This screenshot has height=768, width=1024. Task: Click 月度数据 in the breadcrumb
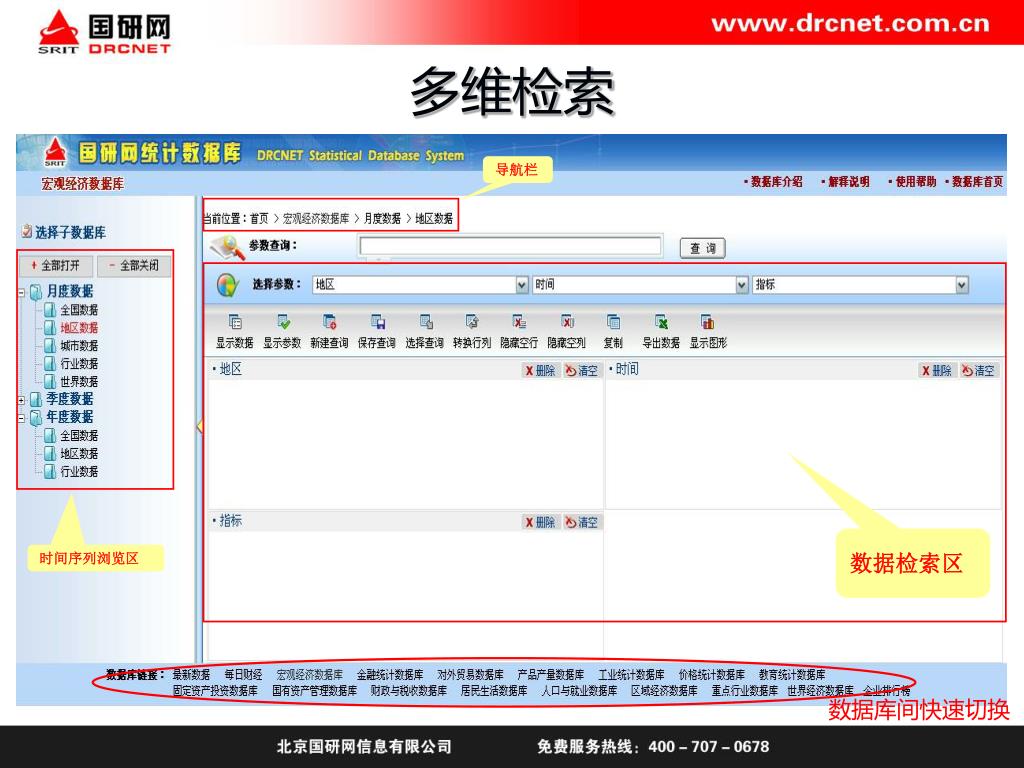[x=383, y=218]
